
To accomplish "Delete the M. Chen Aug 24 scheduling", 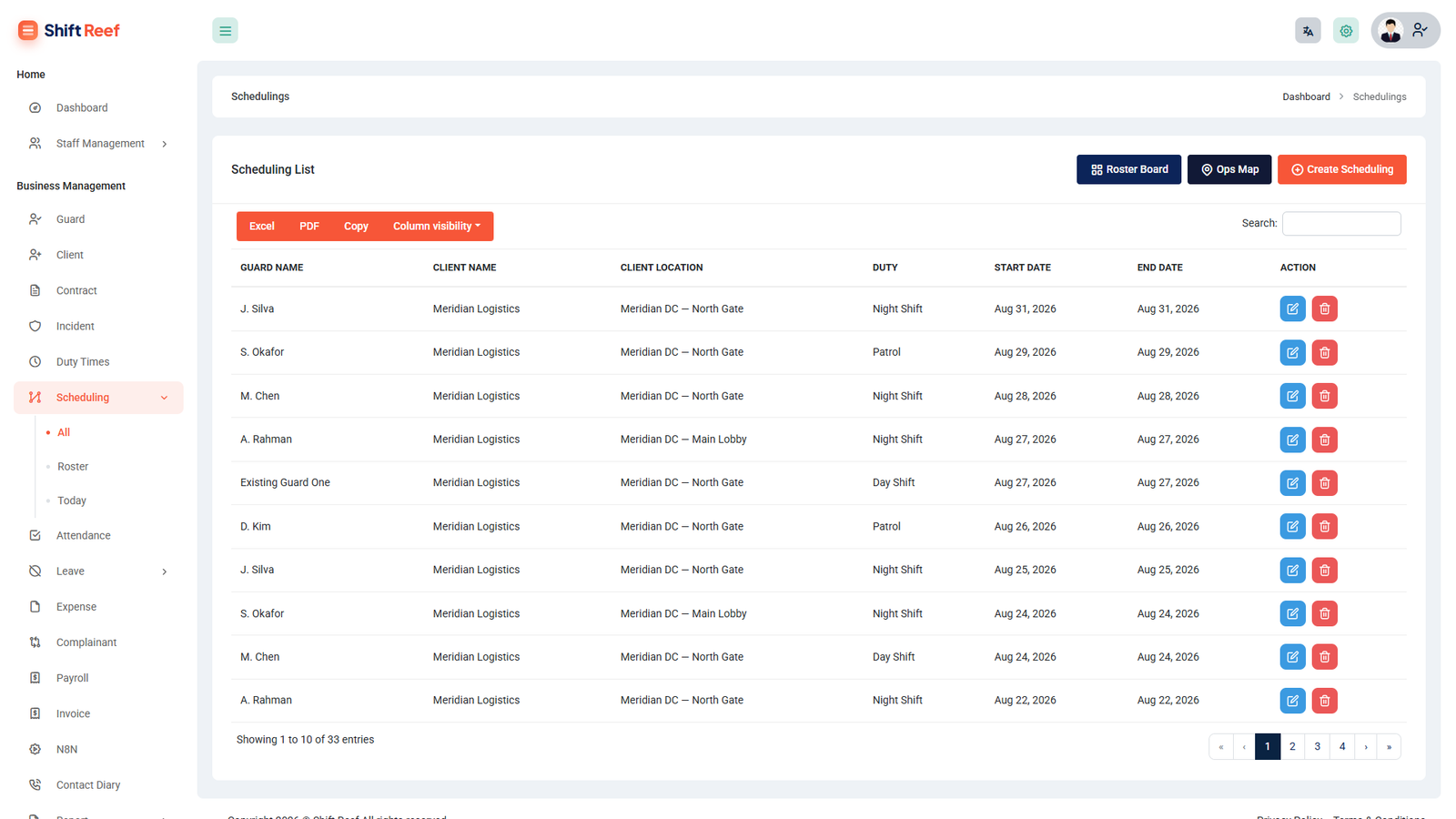I will (1325, 657).
